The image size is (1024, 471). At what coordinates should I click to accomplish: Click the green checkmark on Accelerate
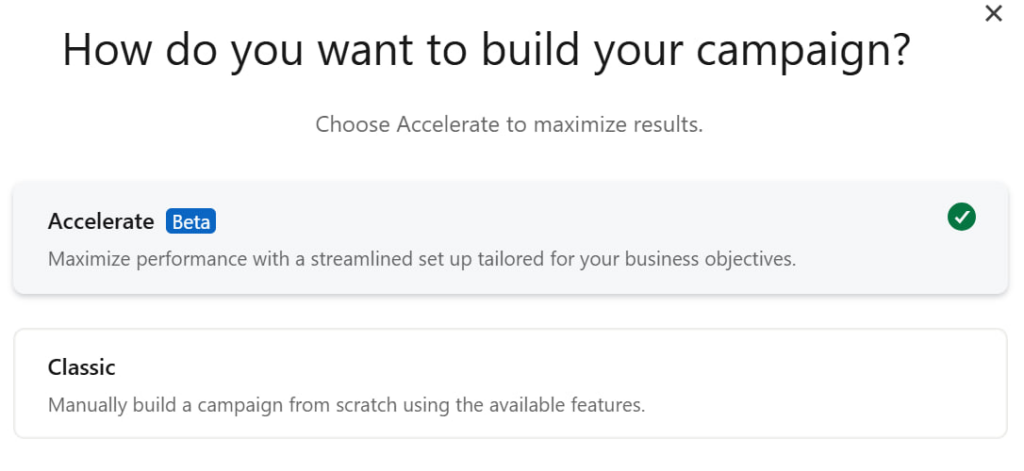tap(961, 216)
